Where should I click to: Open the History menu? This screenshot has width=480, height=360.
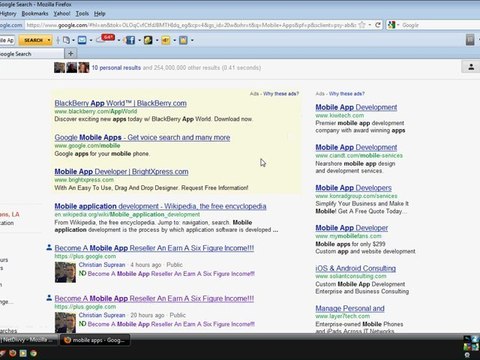(x=8, y=14)
